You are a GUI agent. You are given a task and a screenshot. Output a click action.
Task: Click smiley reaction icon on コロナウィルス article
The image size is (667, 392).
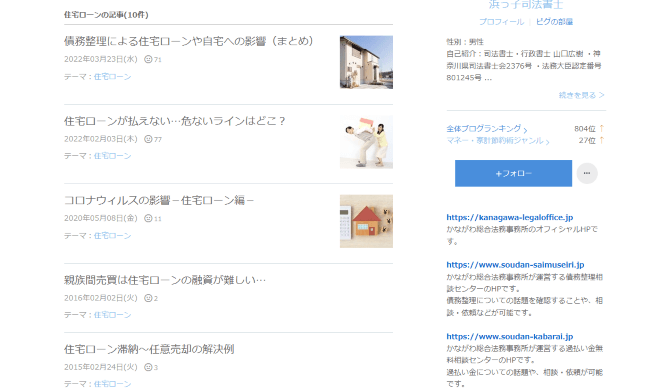[x=148, y=219]
